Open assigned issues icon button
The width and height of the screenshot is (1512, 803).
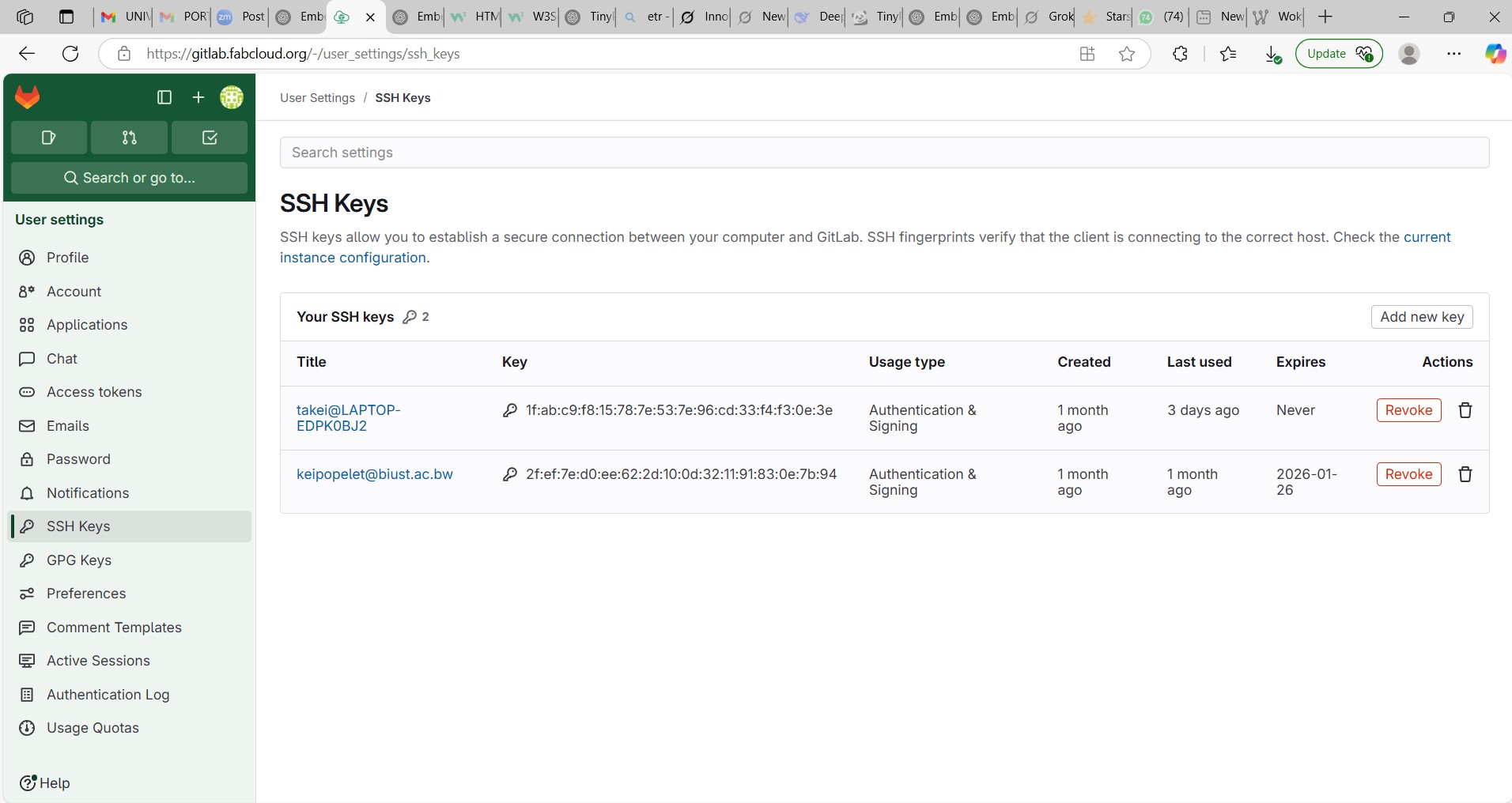click(49, 138)
